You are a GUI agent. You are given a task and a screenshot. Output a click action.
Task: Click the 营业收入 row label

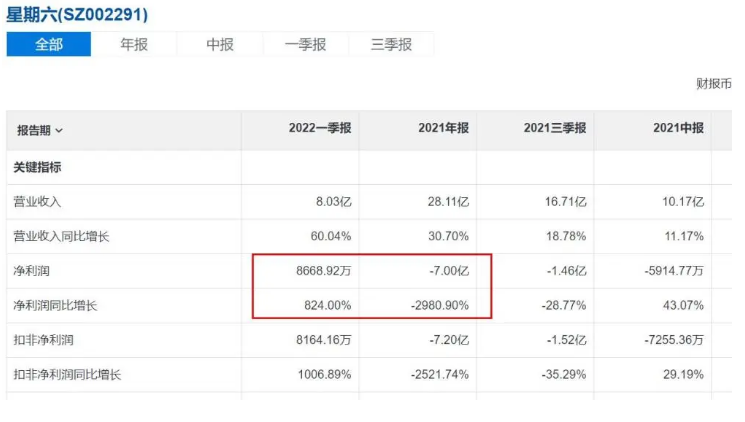click(x=37, y=201)
